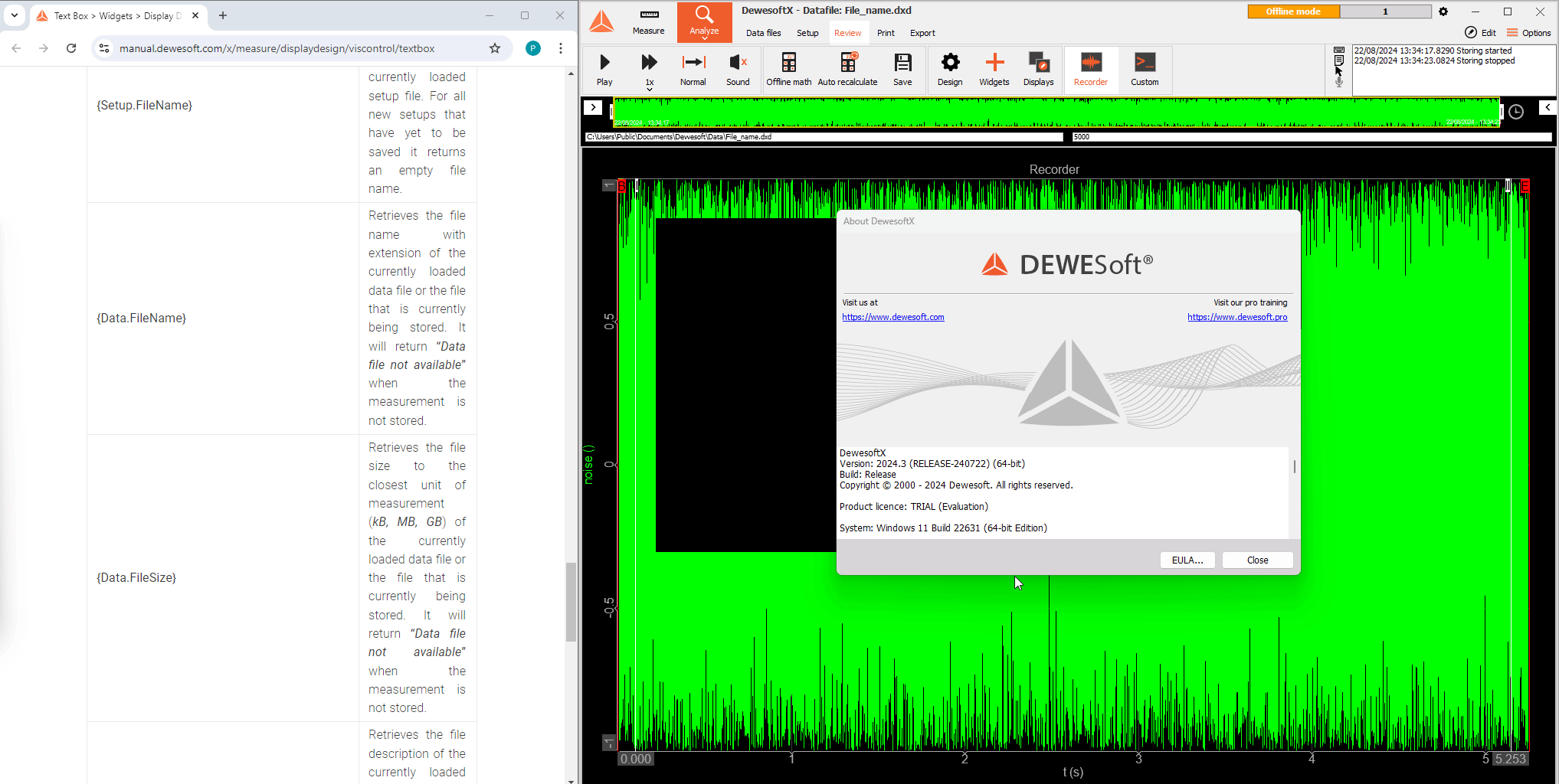This screenshot has height=784, width=1559.
Task: Open the Options menu
Action: pyautogui.click(x=1528, y=32)
